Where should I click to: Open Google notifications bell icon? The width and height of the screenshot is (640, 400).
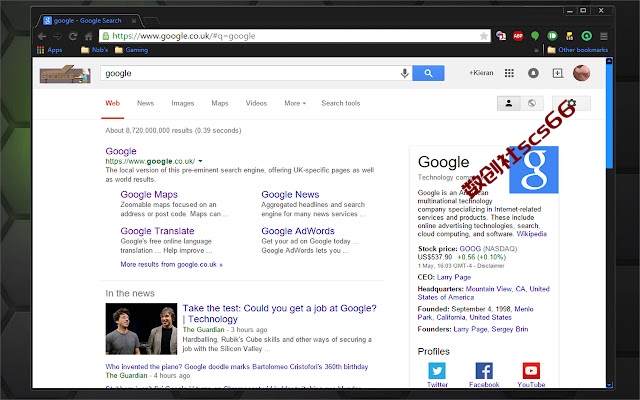pyautogui.click(x=533, y=73)
